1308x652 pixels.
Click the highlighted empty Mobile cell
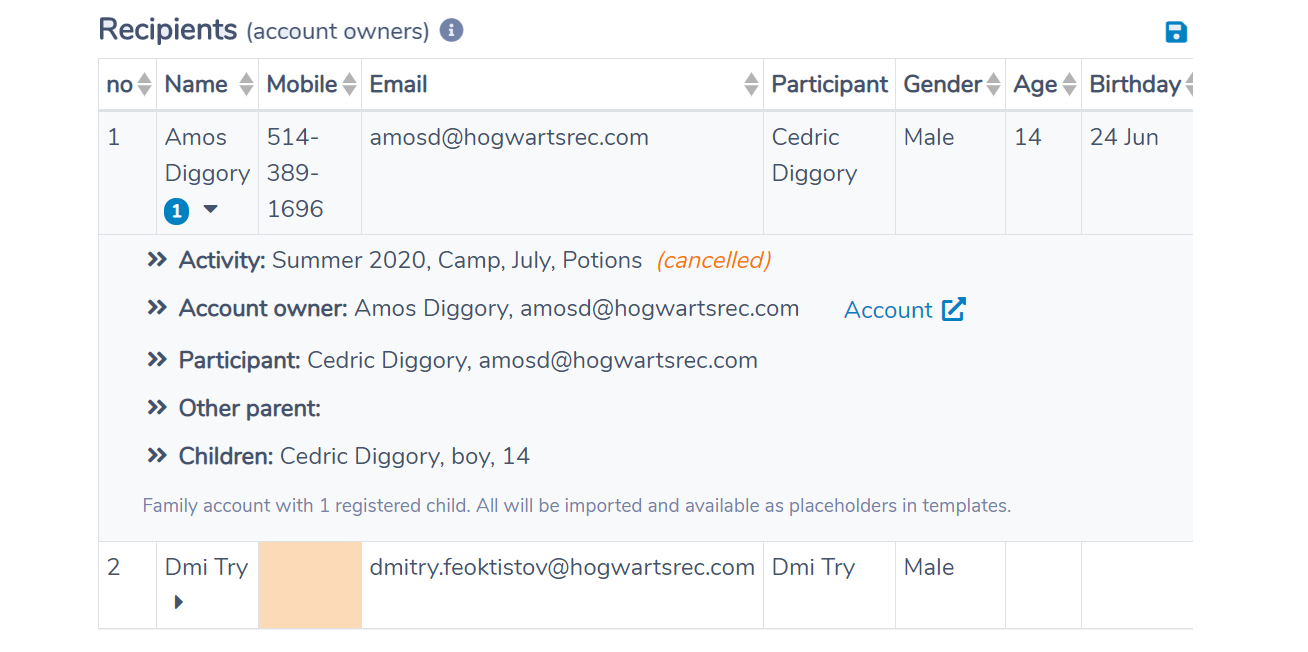pos(310,585)
